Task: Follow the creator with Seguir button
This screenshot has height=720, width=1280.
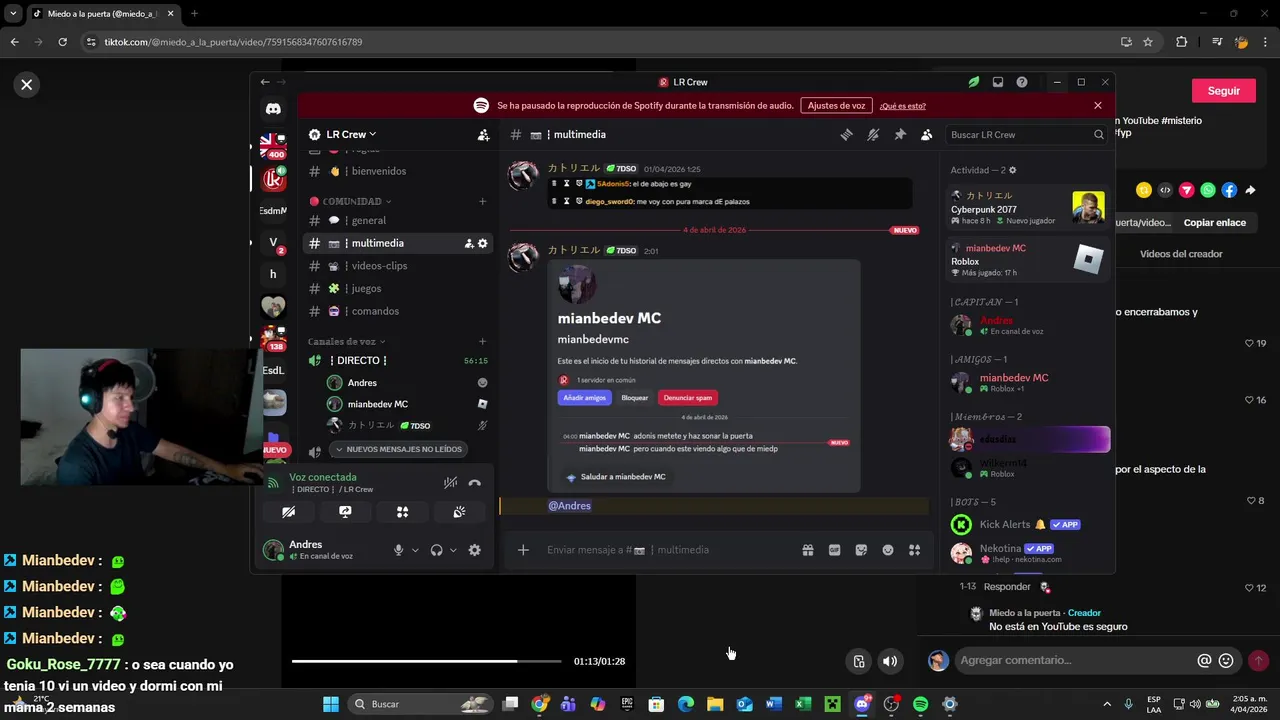Action: coord(1223,90)
